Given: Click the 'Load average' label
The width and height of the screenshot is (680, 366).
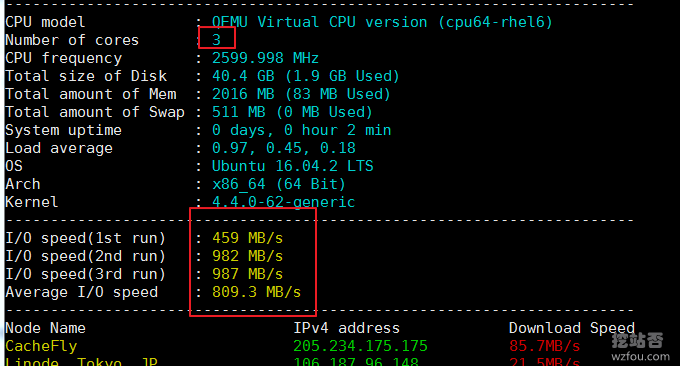Looking at the screenshot, I should tap(59, 148).
